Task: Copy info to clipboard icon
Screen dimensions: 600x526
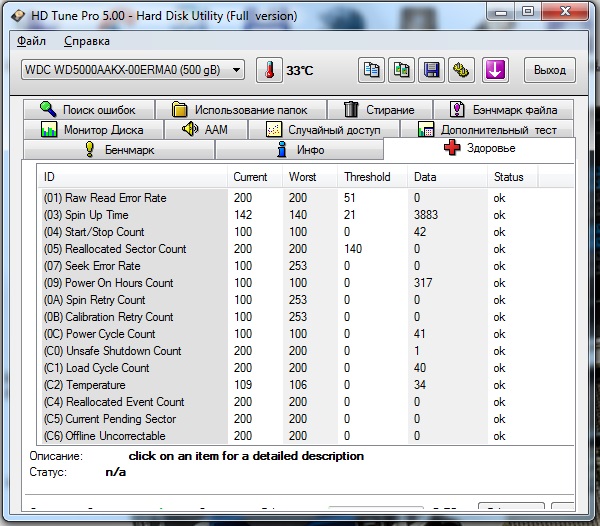Action: pos(371,70)
